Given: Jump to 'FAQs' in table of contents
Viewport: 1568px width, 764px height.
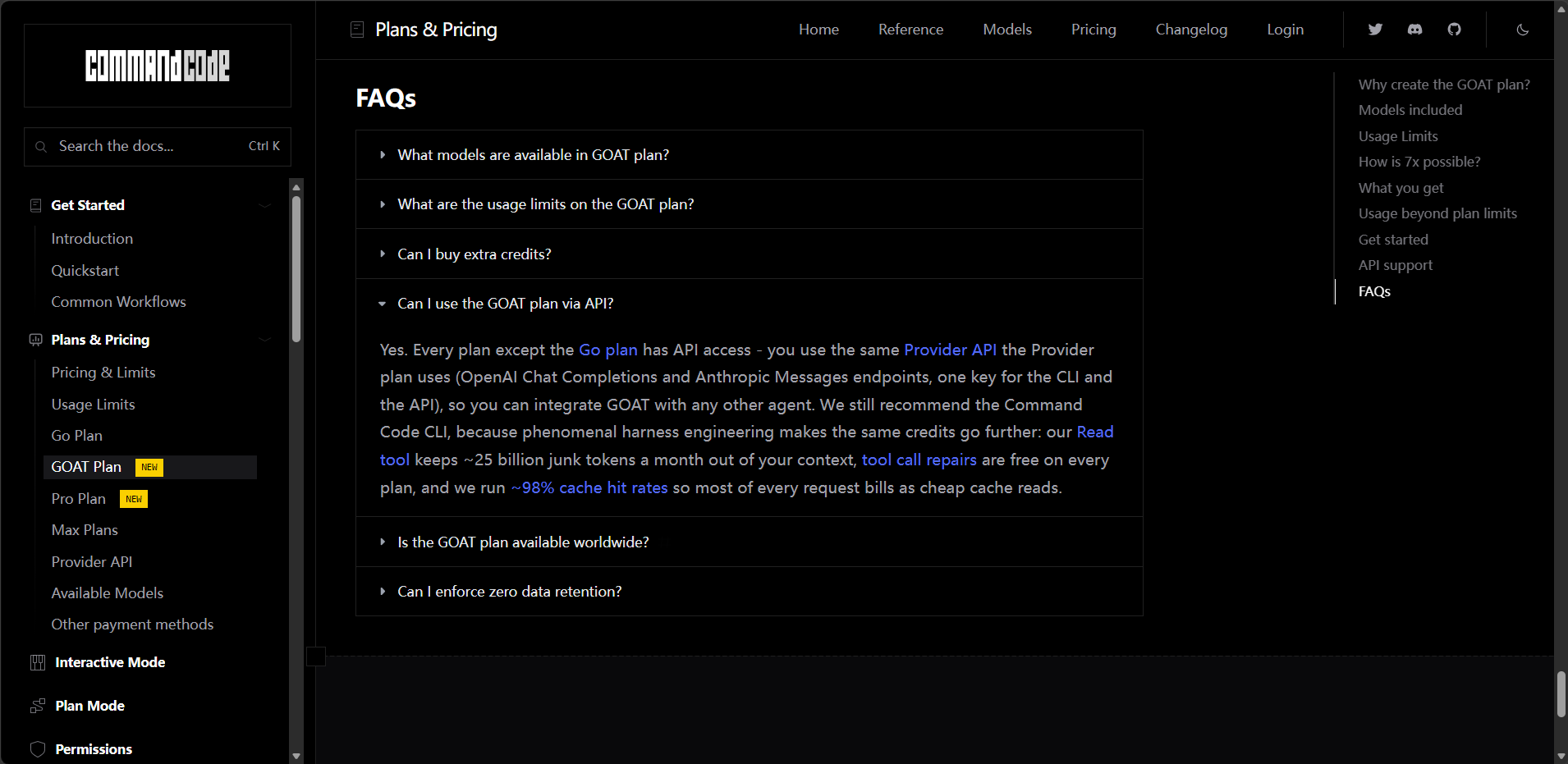Looking at the screenshot, I should click(x=1374, y=291).
